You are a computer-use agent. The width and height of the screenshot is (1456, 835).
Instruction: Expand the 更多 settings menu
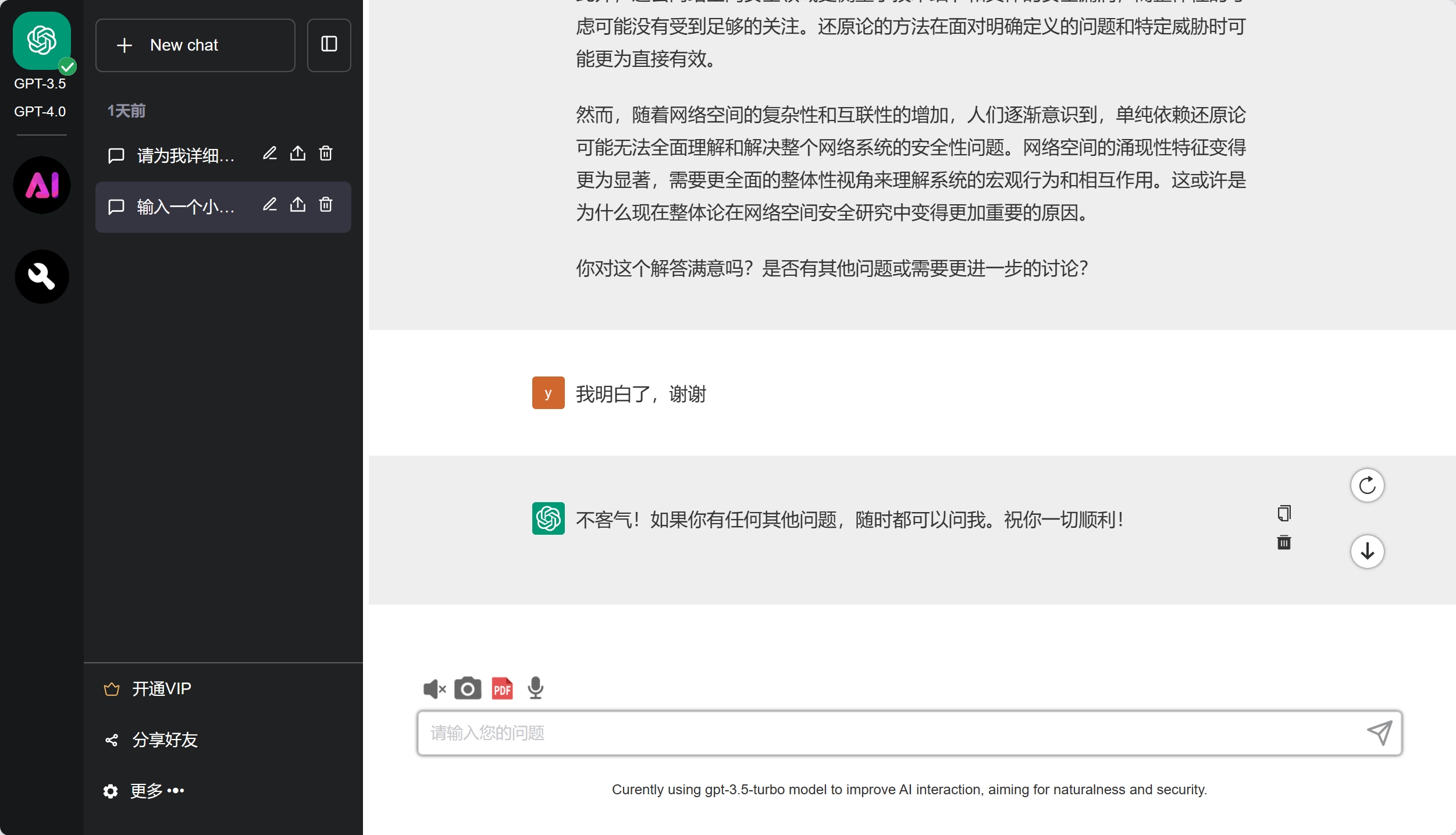(x=157, y=791)
